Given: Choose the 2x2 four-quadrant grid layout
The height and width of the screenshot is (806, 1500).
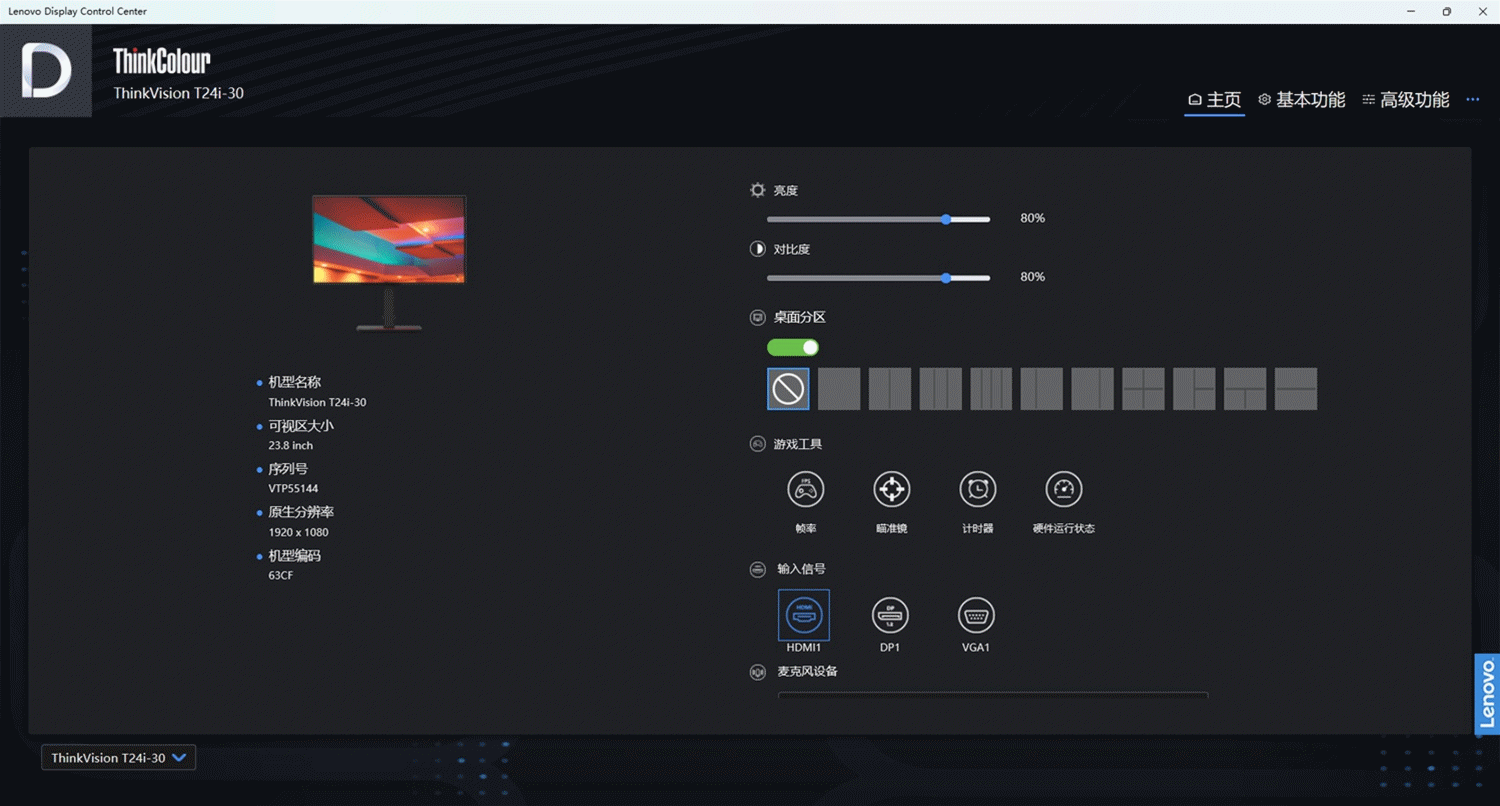Looking at the screenshot, I should click(1143, 389).
